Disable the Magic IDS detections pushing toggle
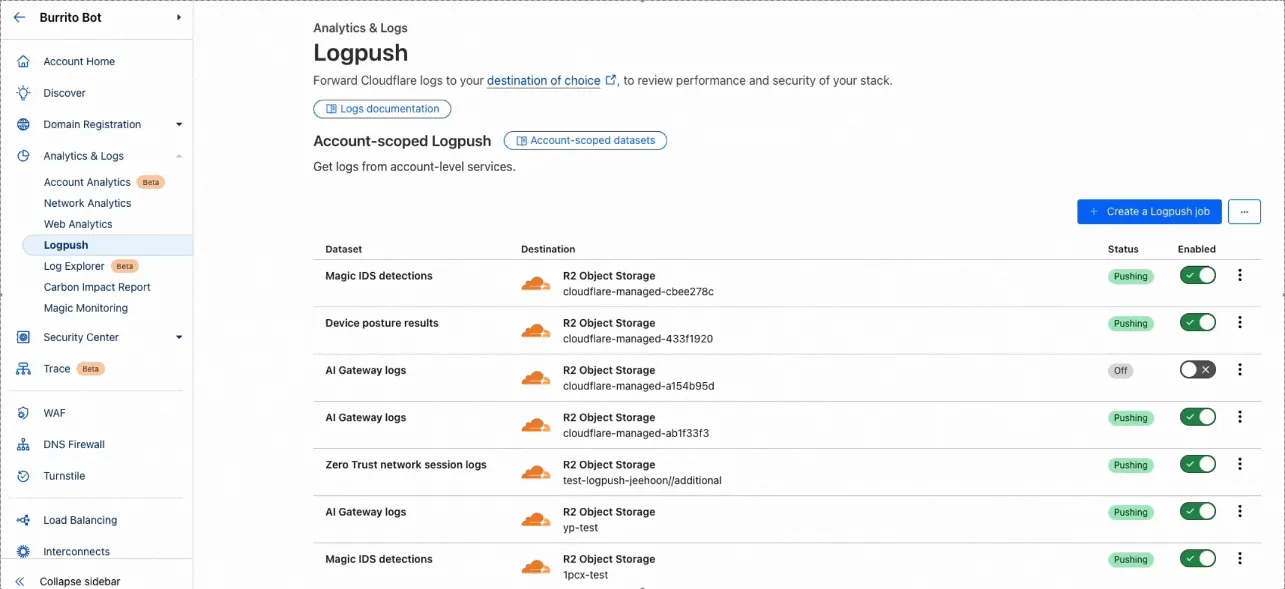 [x=1197, y=275]
